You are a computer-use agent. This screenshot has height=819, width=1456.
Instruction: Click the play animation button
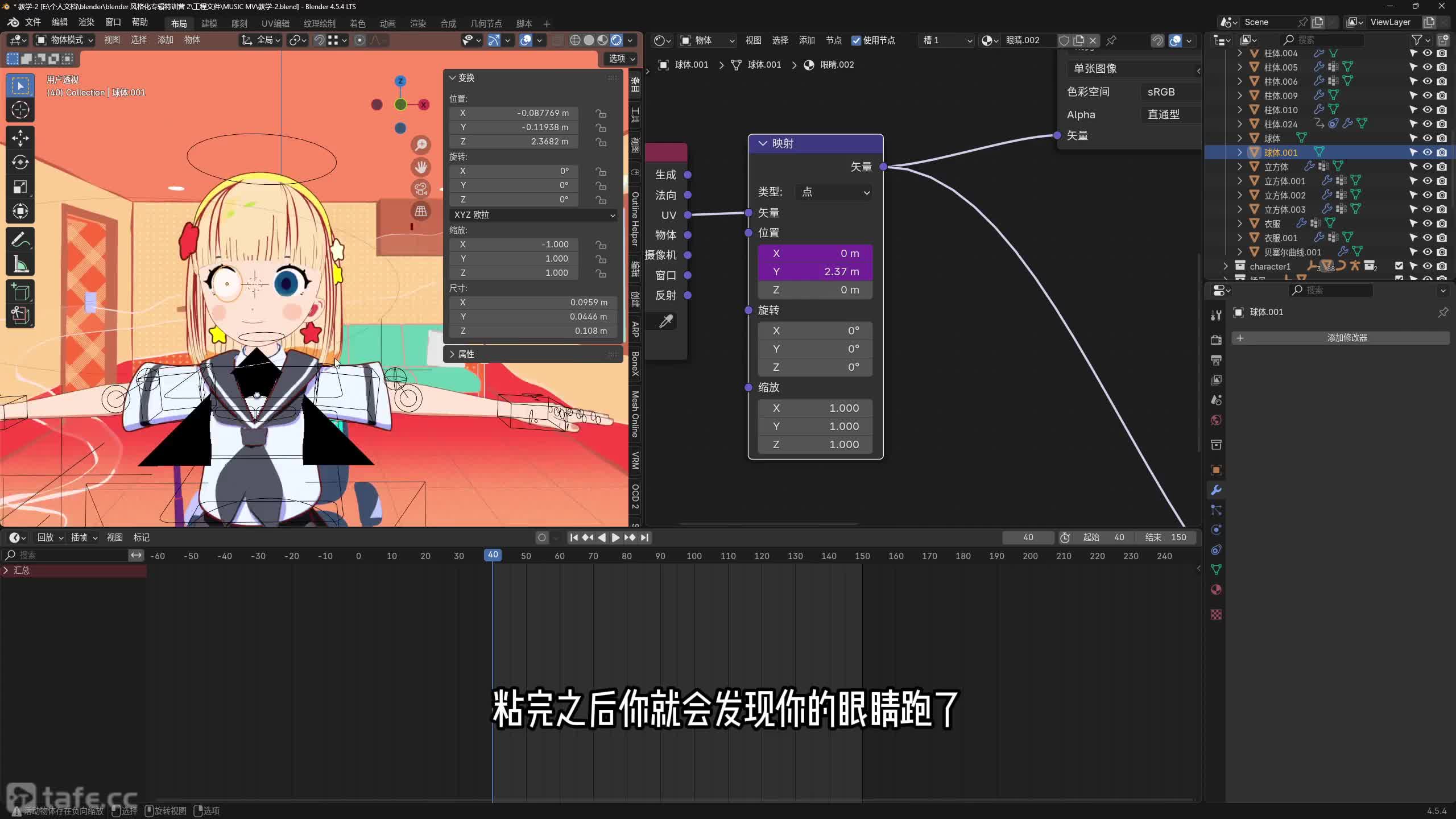click(615, 537)
